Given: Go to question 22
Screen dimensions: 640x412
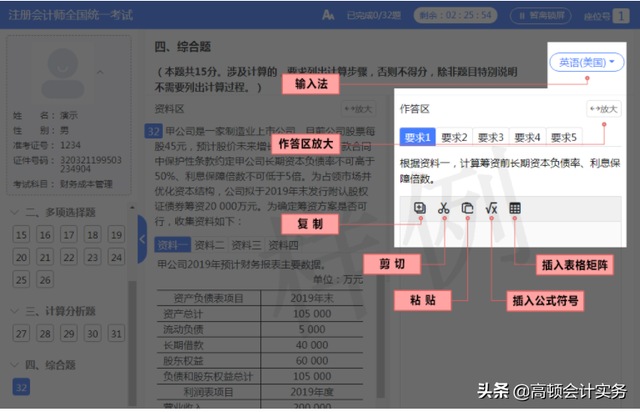Looking at the screenshot, I should pos(69,257).
